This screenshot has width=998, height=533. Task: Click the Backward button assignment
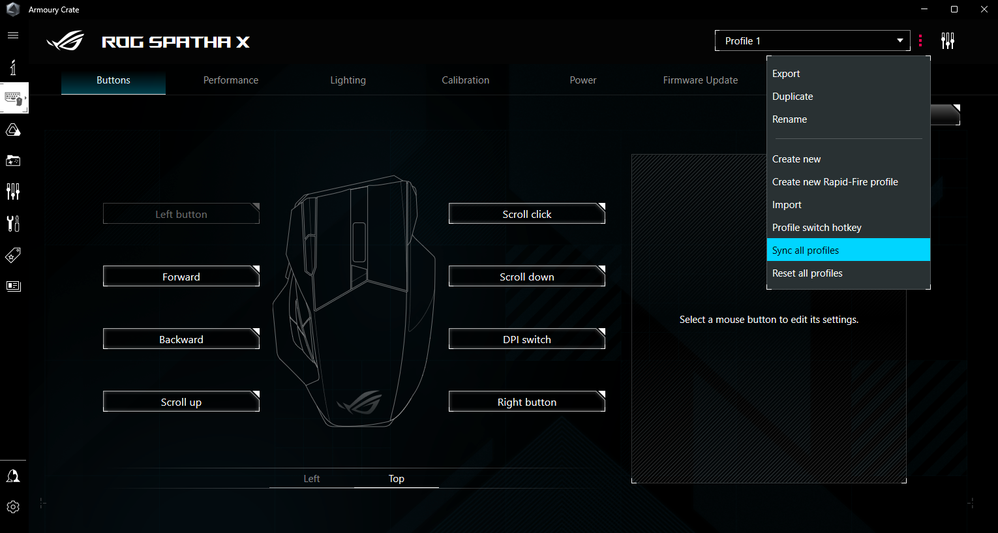click(181, 339)
